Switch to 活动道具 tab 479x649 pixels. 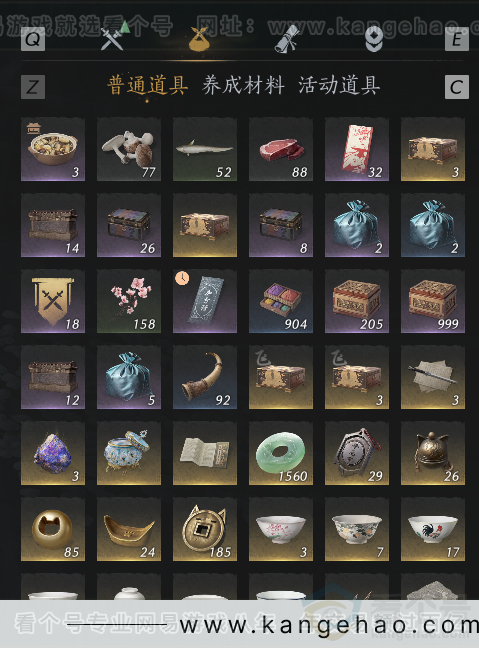click(339, 86)
